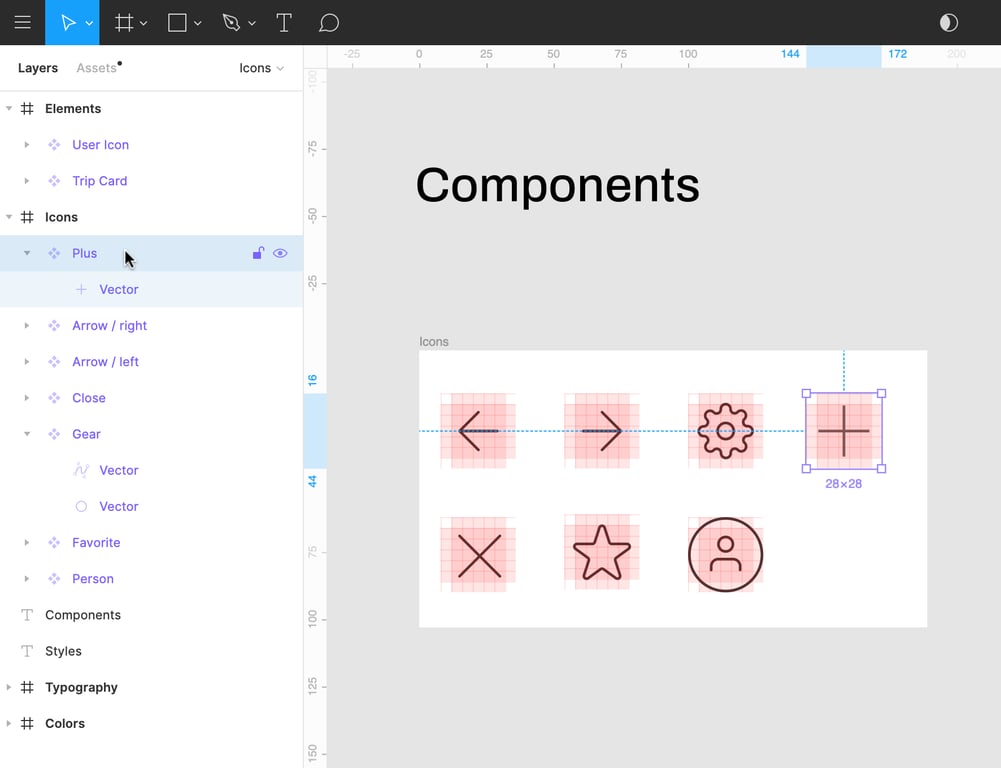
Task: Select the Pen tool
Action: point(232,23)
